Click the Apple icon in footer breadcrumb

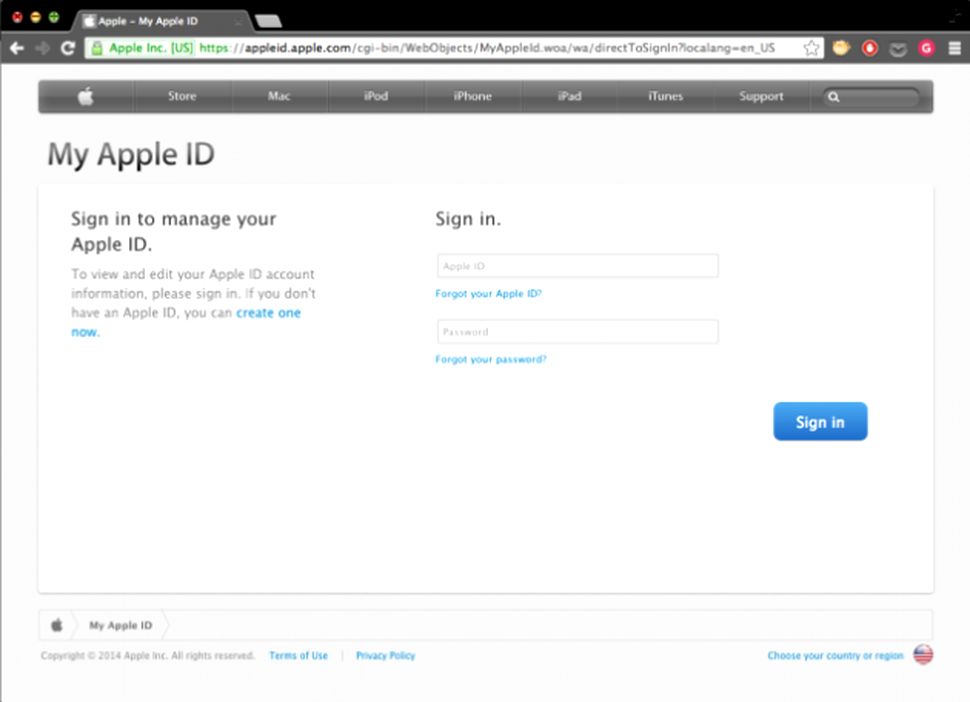(x=57, y=625)
